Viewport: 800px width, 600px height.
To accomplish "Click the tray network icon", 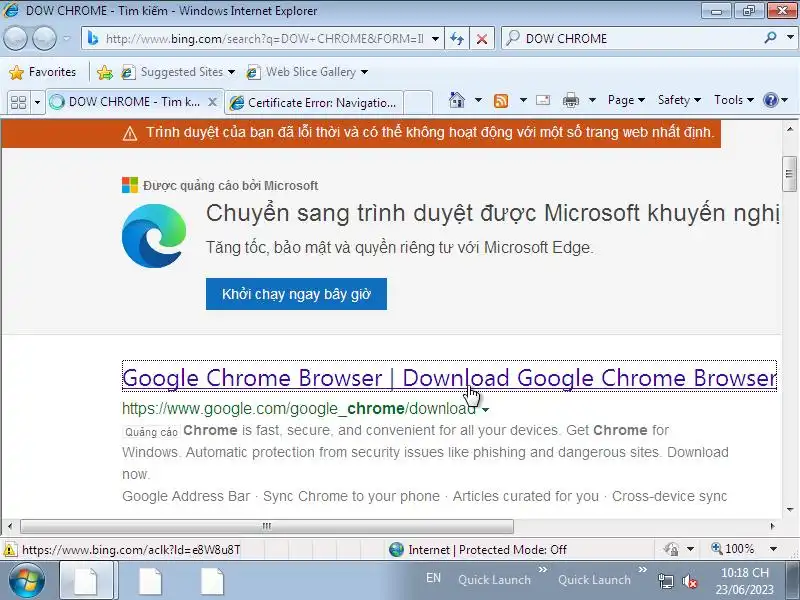I will coord(665,581).
